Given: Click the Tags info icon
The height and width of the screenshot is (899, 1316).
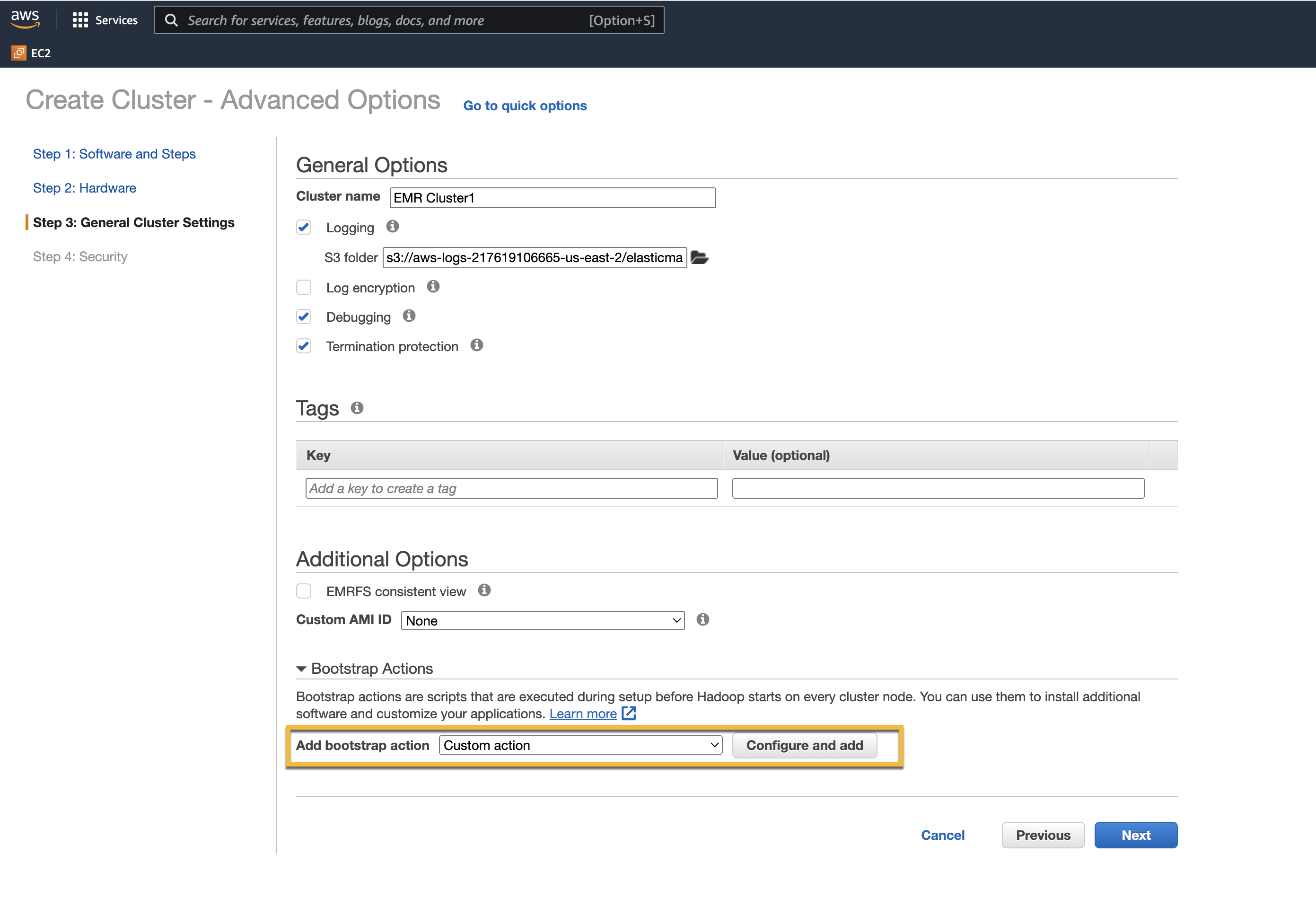Looking at the screenshot, I should 357,407.
